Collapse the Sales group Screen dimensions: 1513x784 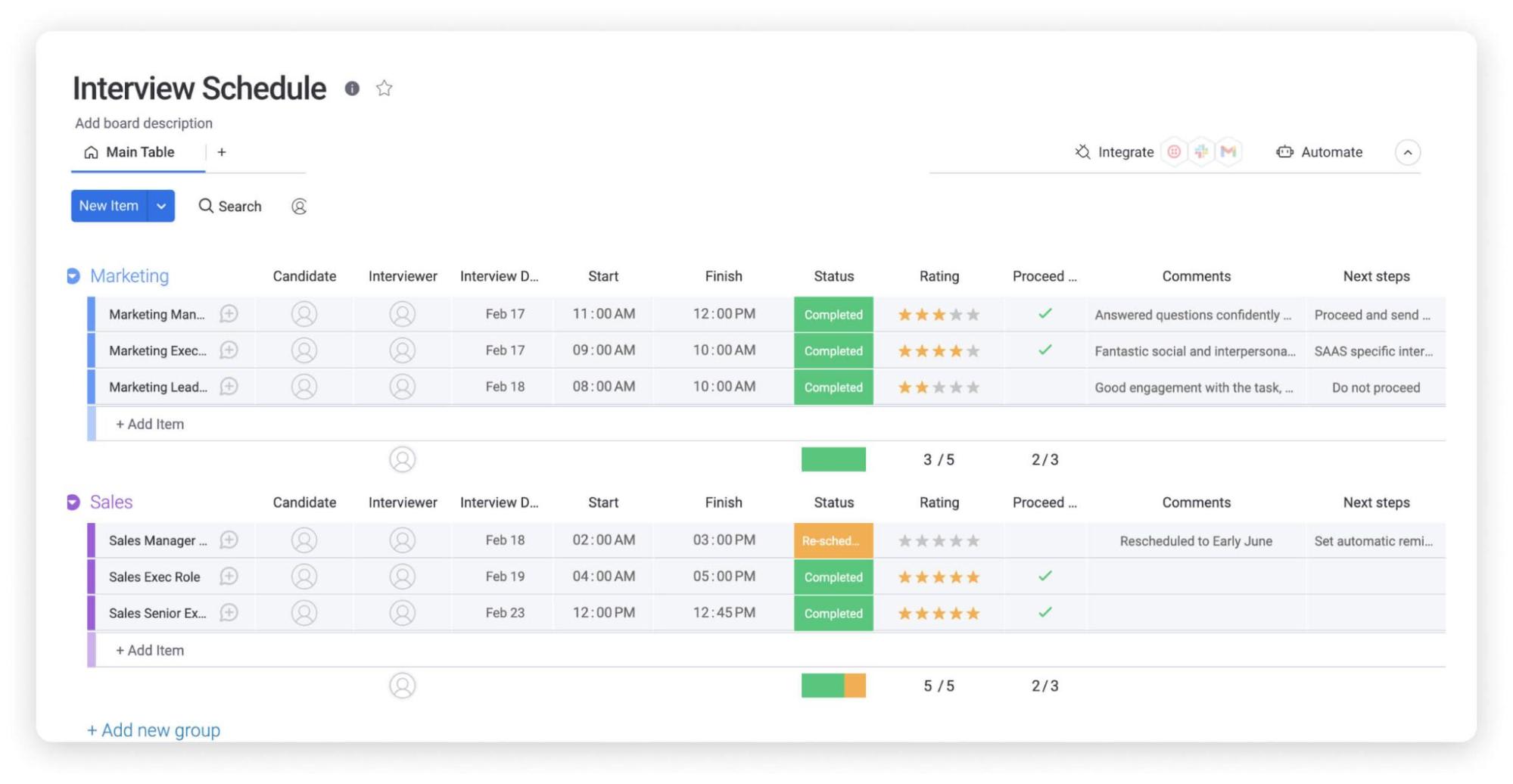(73, 502)
